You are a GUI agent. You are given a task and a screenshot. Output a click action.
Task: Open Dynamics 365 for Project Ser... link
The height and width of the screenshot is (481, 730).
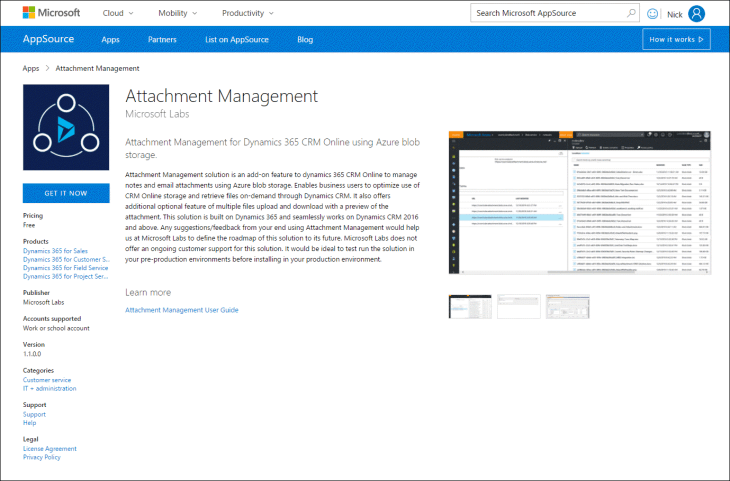66,276
